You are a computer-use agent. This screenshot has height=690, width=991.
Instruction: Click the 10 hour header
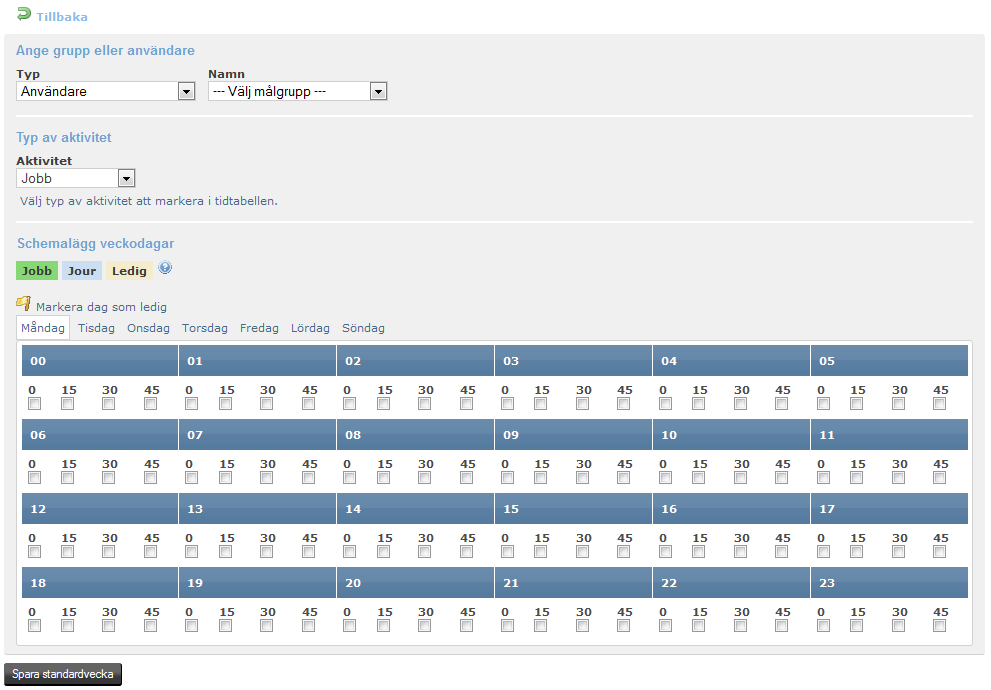(731, 435)
